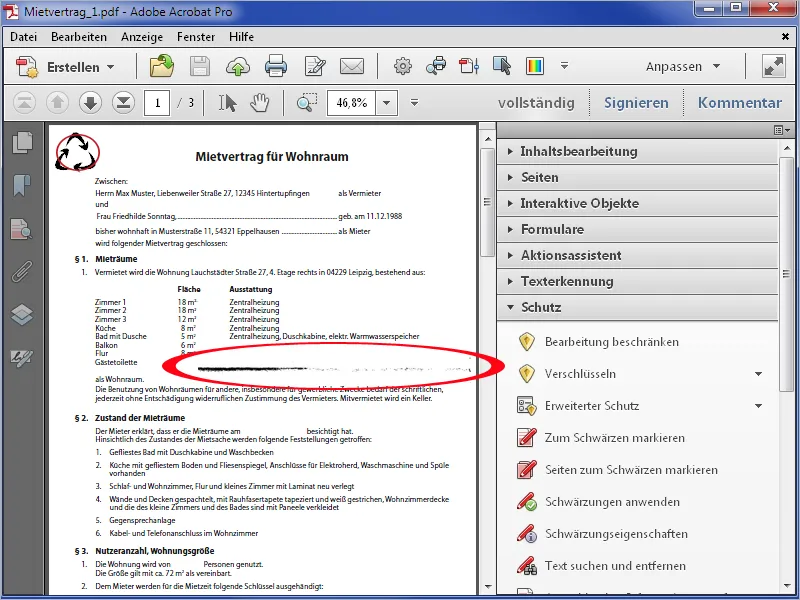Click the select object cursor toolbar icon
800x600 pixels.
click(x=502, y=66)
